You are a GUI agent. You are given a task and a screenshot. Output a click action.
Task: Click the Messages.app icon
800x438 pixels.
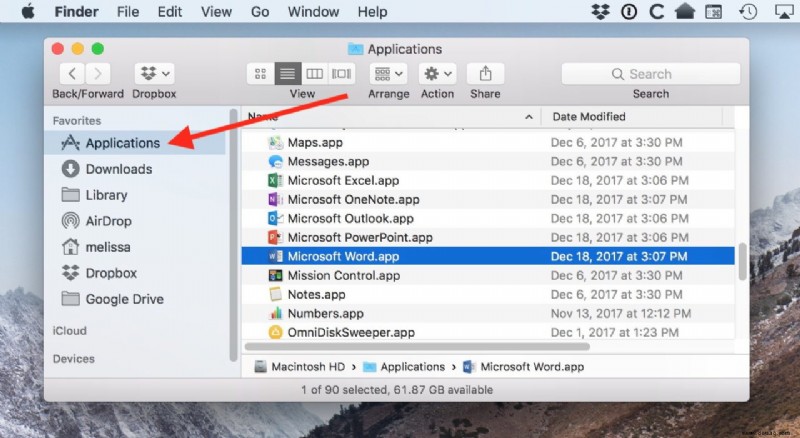276,161
